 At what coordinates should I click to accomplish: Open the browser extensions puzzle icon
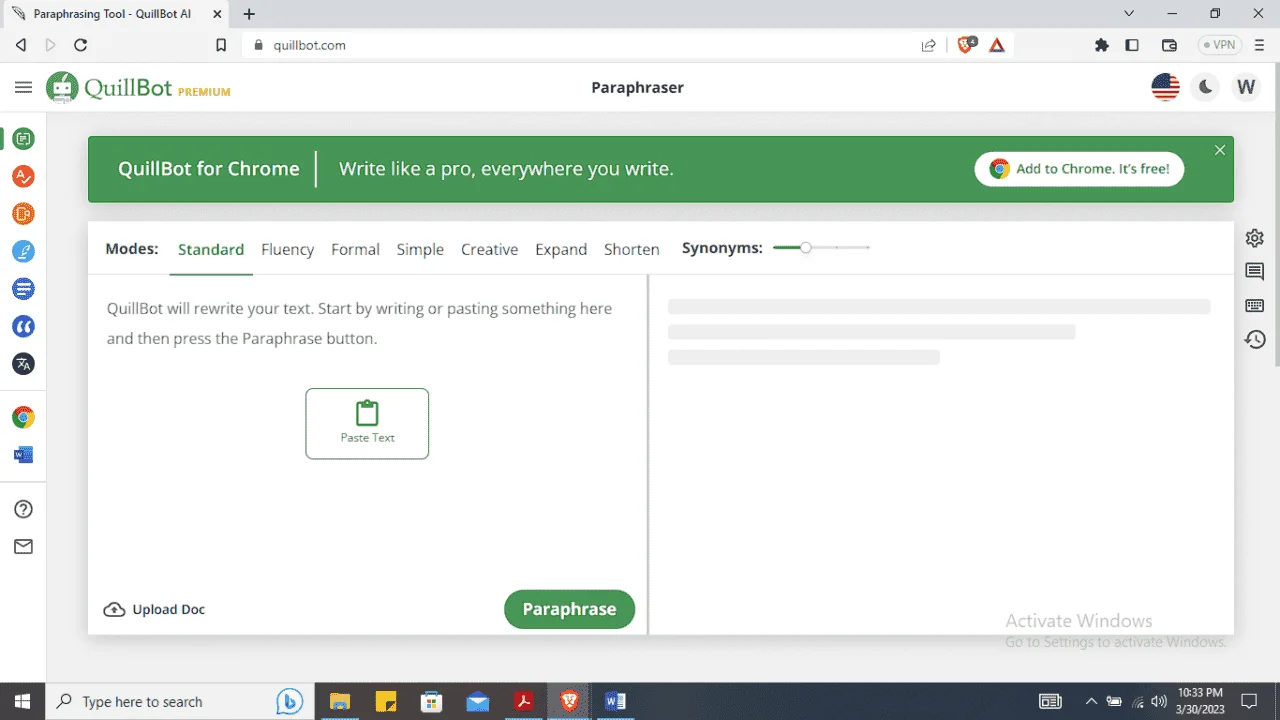(x=1102, y=45)
